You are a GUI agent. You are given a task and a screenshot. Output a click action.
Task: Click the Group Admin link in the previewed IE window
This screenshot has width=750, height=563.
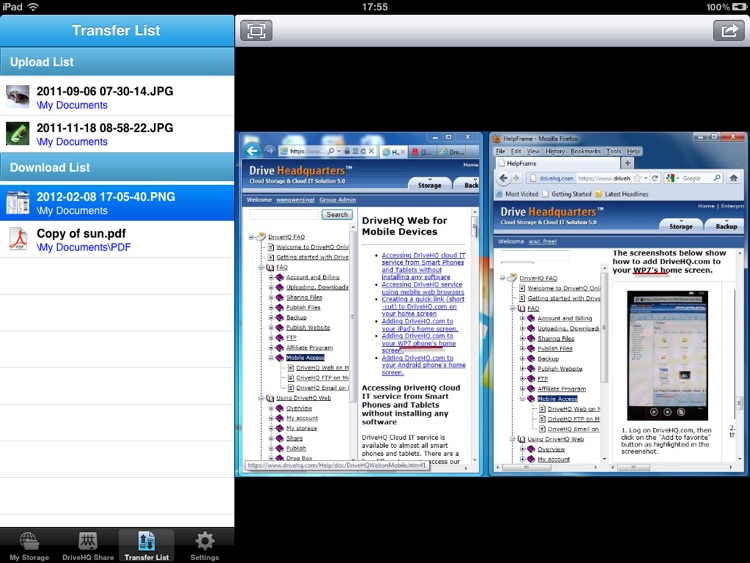pos(337,200)
